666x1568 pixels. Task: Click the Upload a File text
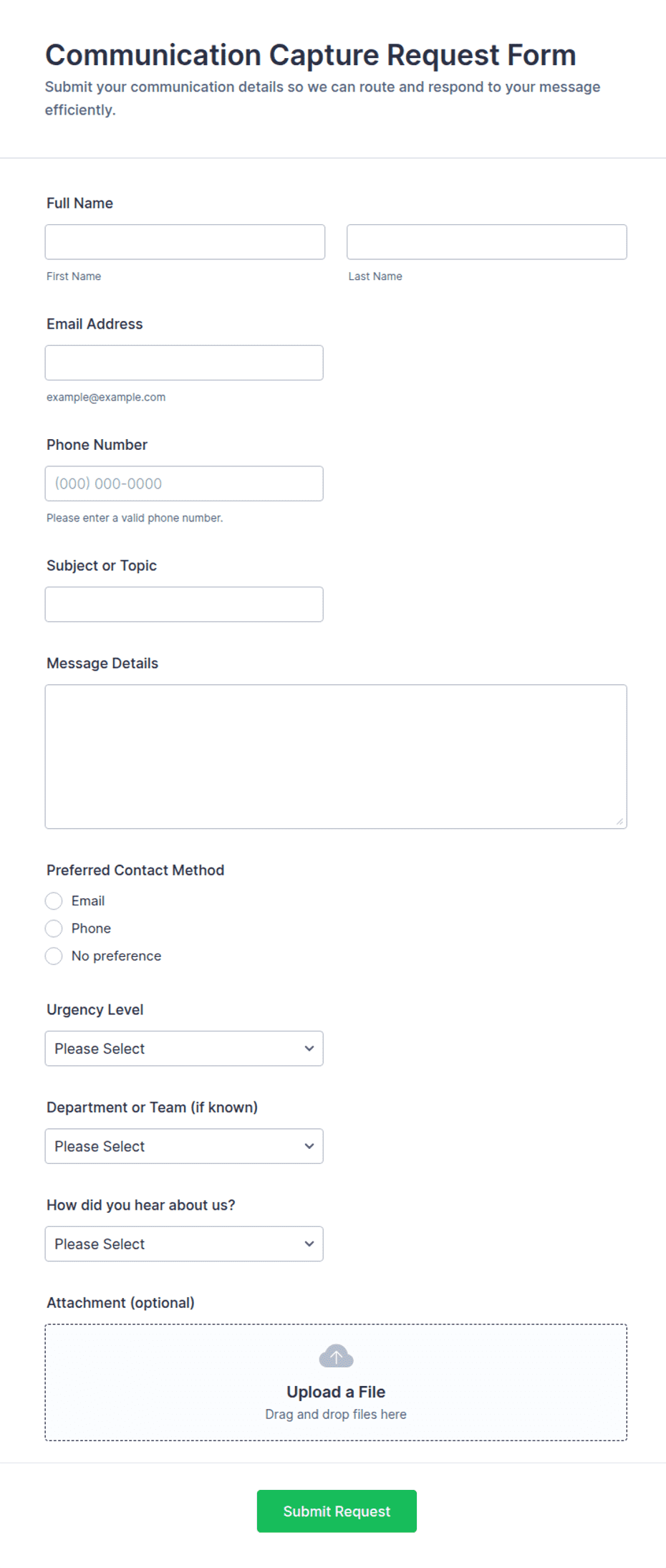336,1392
